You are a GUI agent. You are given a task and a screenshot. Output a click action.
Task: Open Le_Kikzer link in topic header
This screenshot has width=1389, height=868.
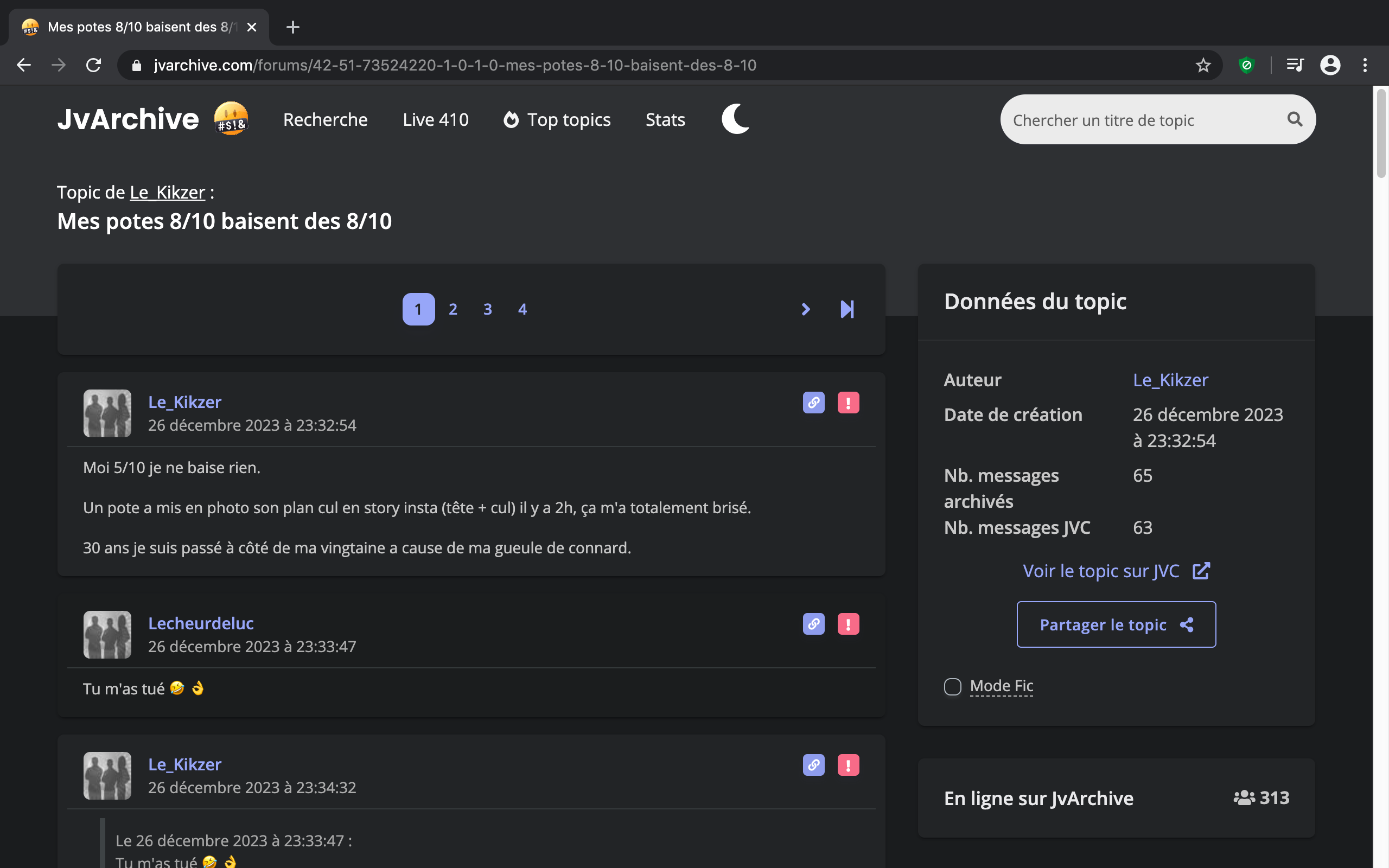[167, 192]
